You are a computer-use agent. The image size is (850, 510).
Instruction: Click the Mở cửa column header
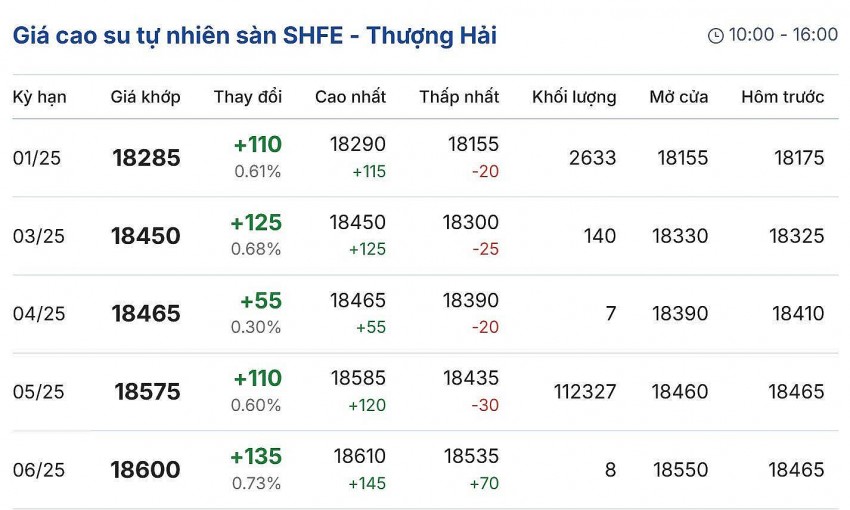(x=678, y=97)
